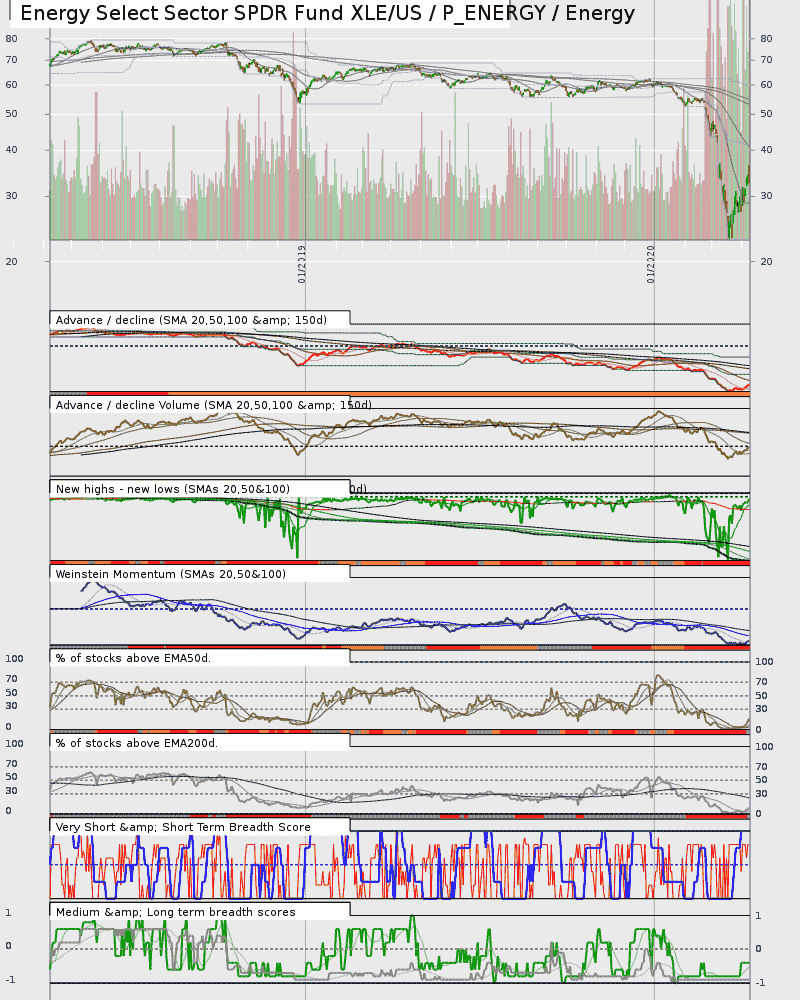Click the 40 price label on the right axis
The height and width of the screenshot is (1000, 800).
click(x=766, y=150)
